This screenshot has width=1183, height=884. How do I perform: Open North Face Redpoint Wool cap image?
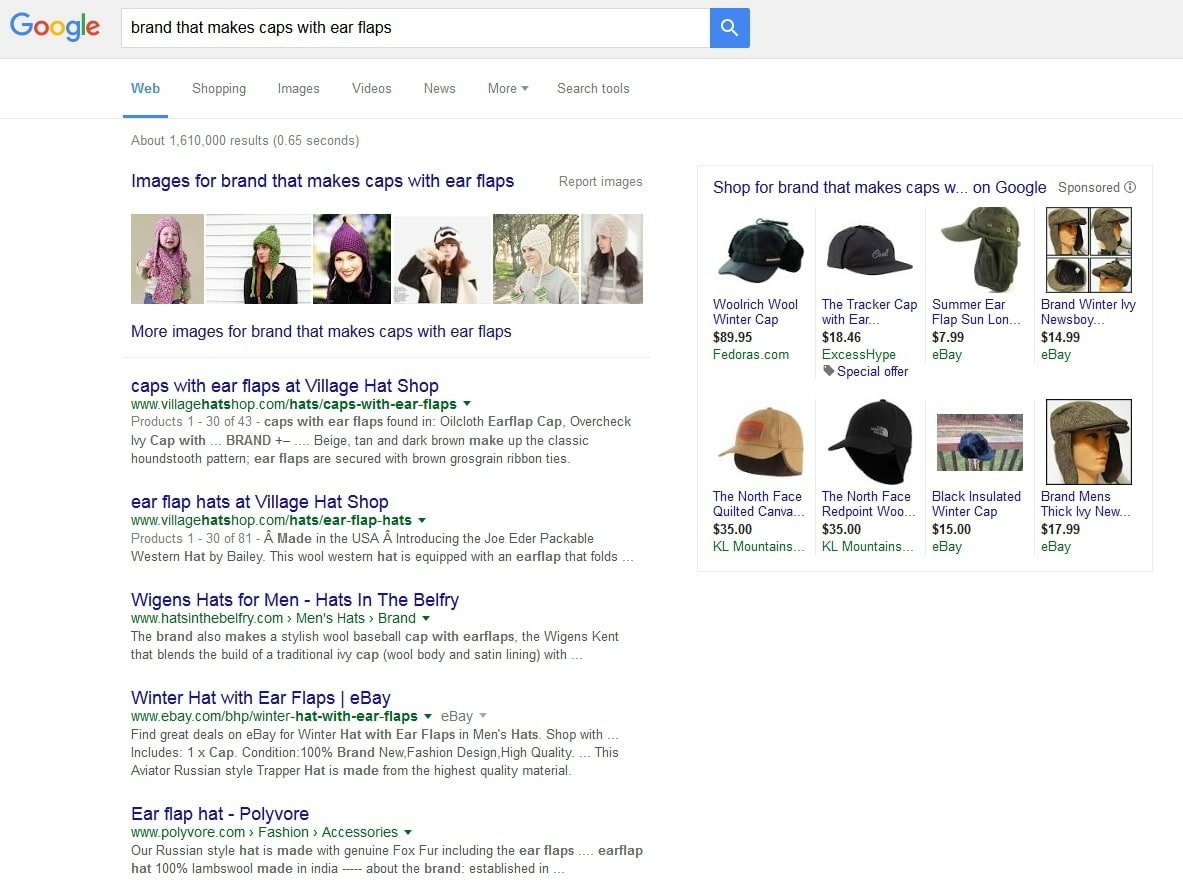pyautogui.click(x=868, y=442)
